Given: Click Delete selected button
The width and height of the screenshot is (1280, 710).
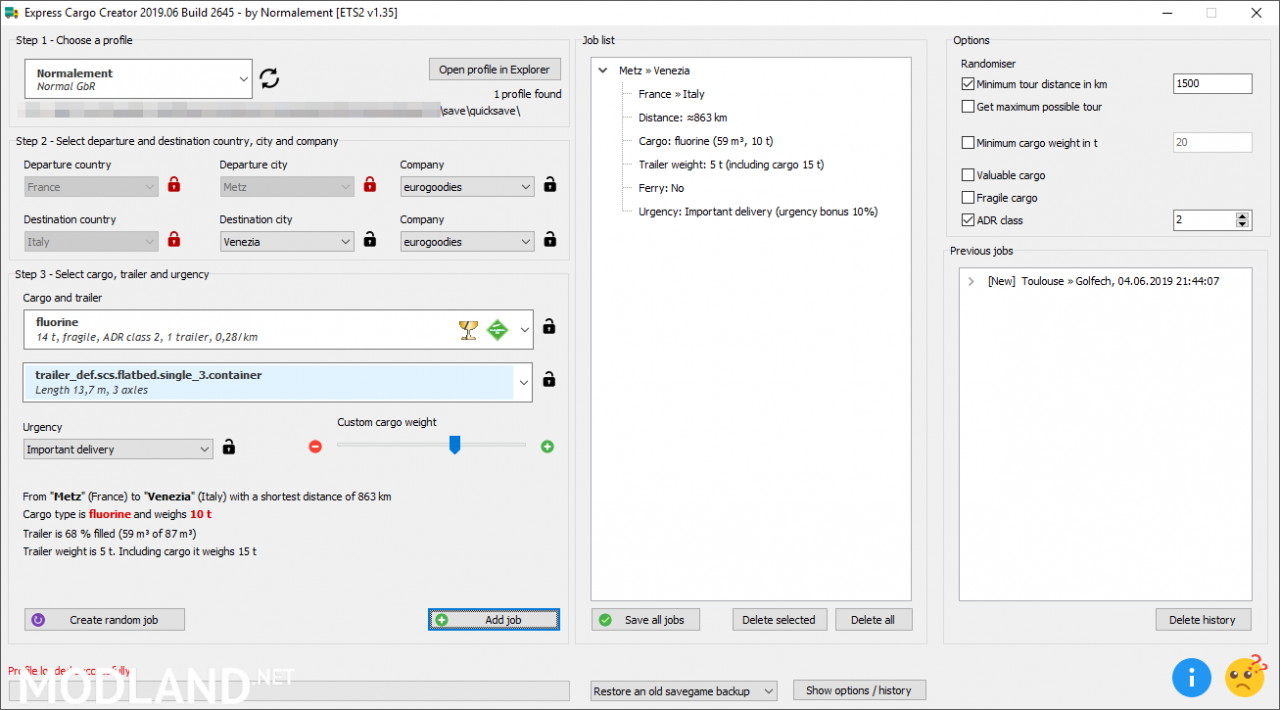Looking at the screenshot, I should (x=779, y=620).
